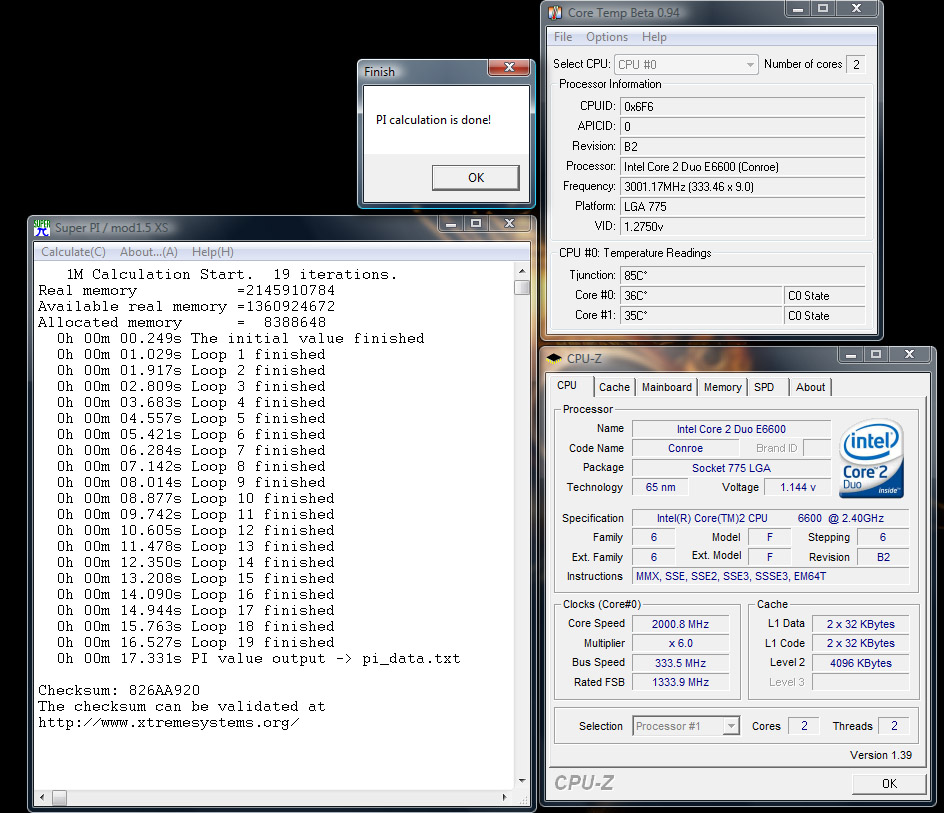
Task: Click the Loop 19 finished line
Action: [196, 643]
